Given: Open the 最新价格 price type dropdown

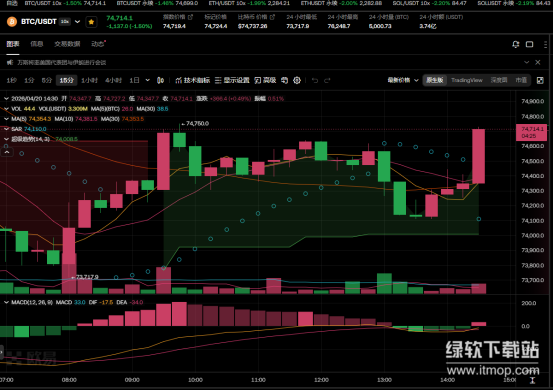Looking at the screenshot, I should (403, 80).
